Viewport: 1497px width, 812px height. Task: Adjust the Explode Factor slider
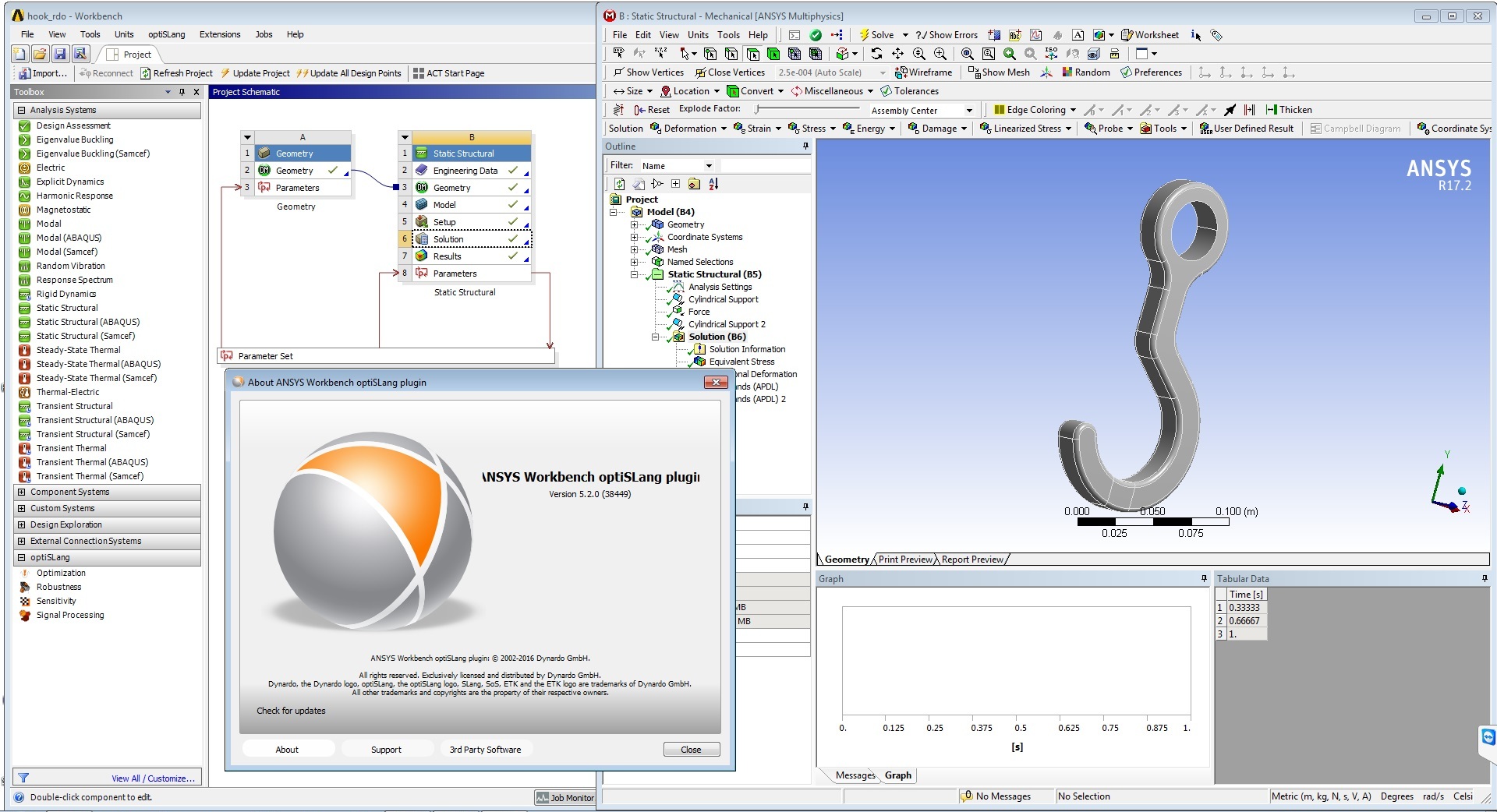pyautogui.click(x=758, y=109)
